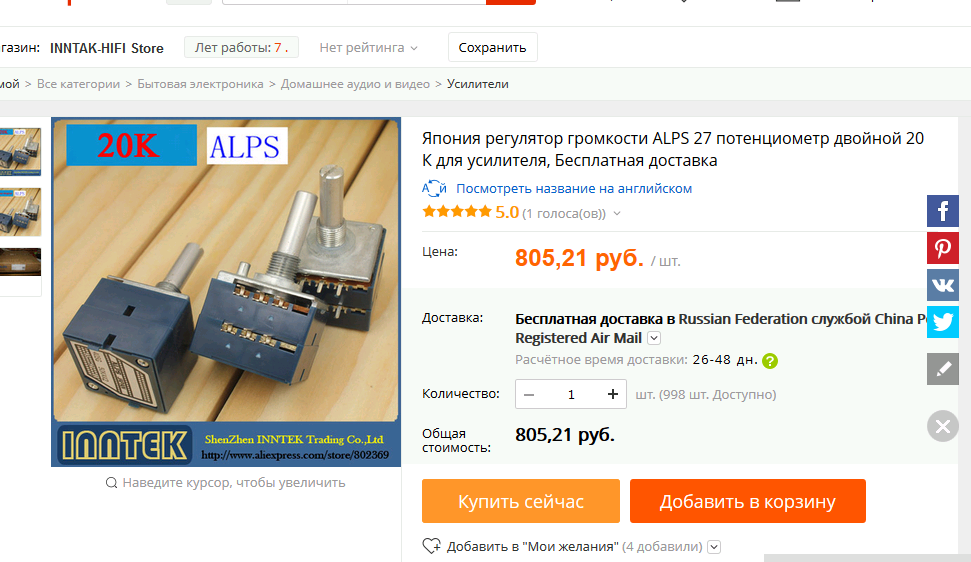Increase the quantity with the plus button

coord(612,394)
